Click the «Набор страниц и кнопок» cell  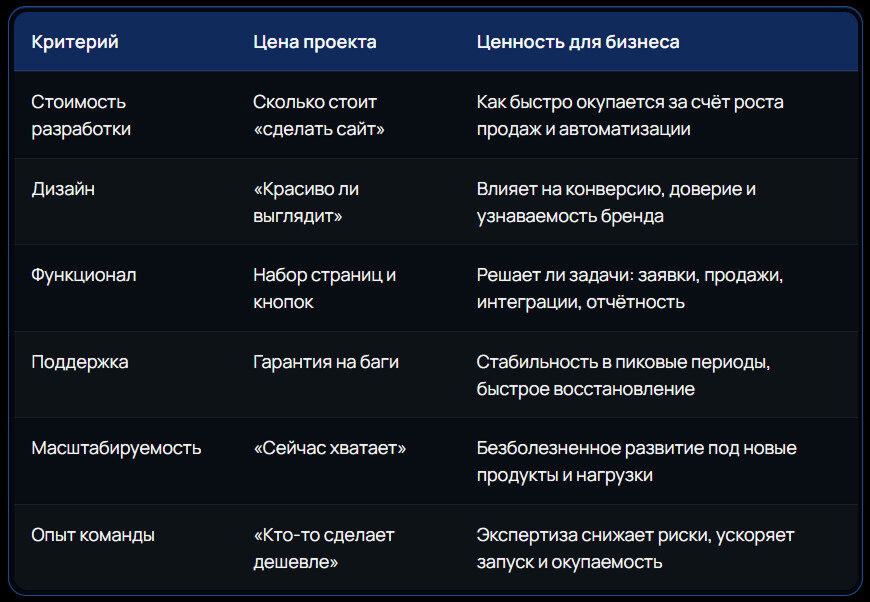click(324, 288)
